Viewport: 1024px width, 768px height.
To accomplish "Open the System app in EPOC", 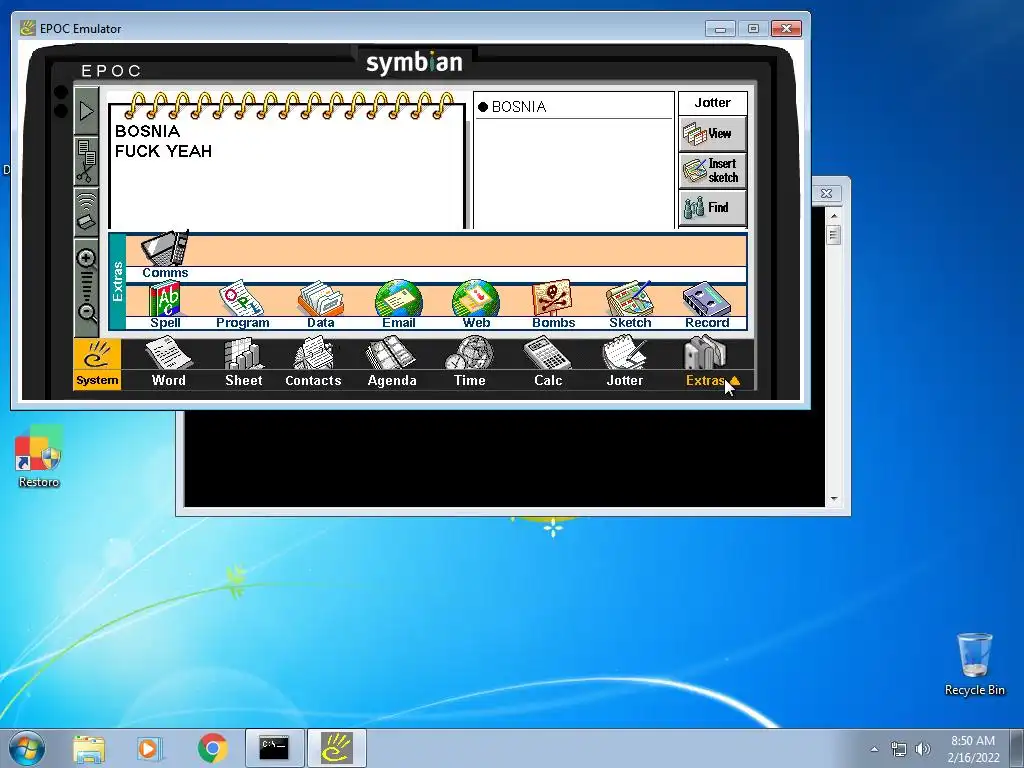I will click(x=97, y=364).
